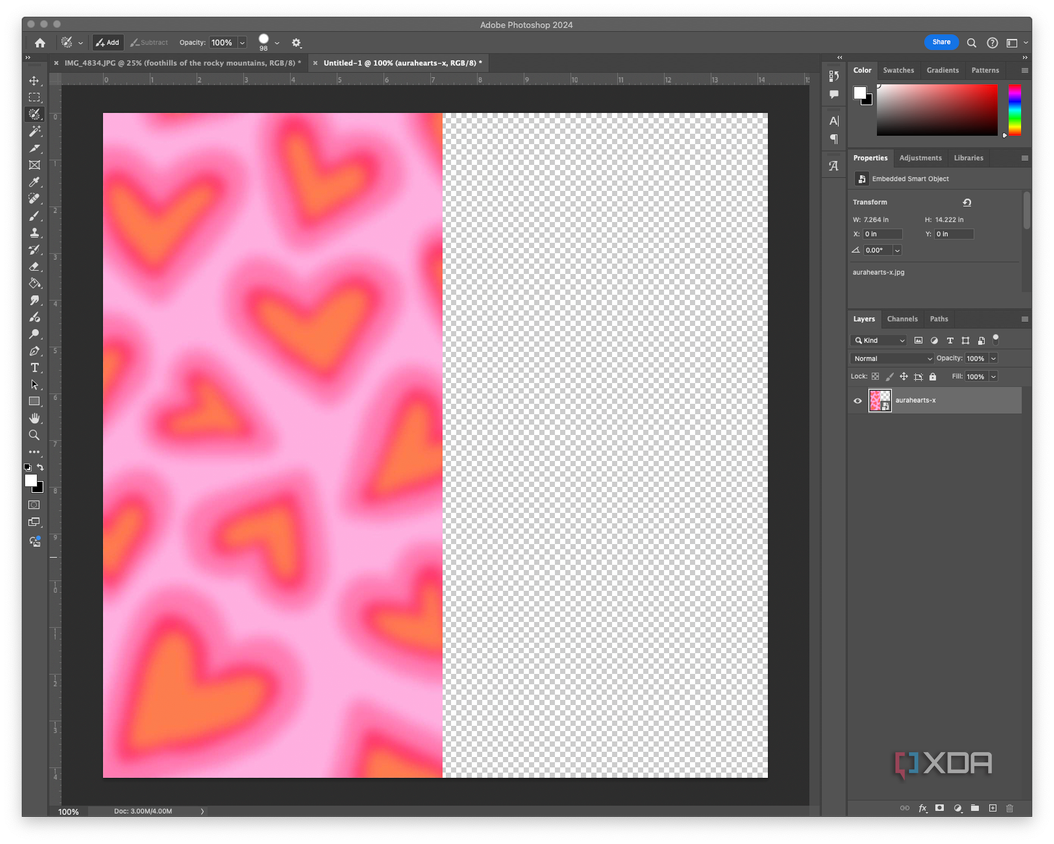Filter for pixel layers
This screenshot has width=1054, height=844.
point(918,341)
